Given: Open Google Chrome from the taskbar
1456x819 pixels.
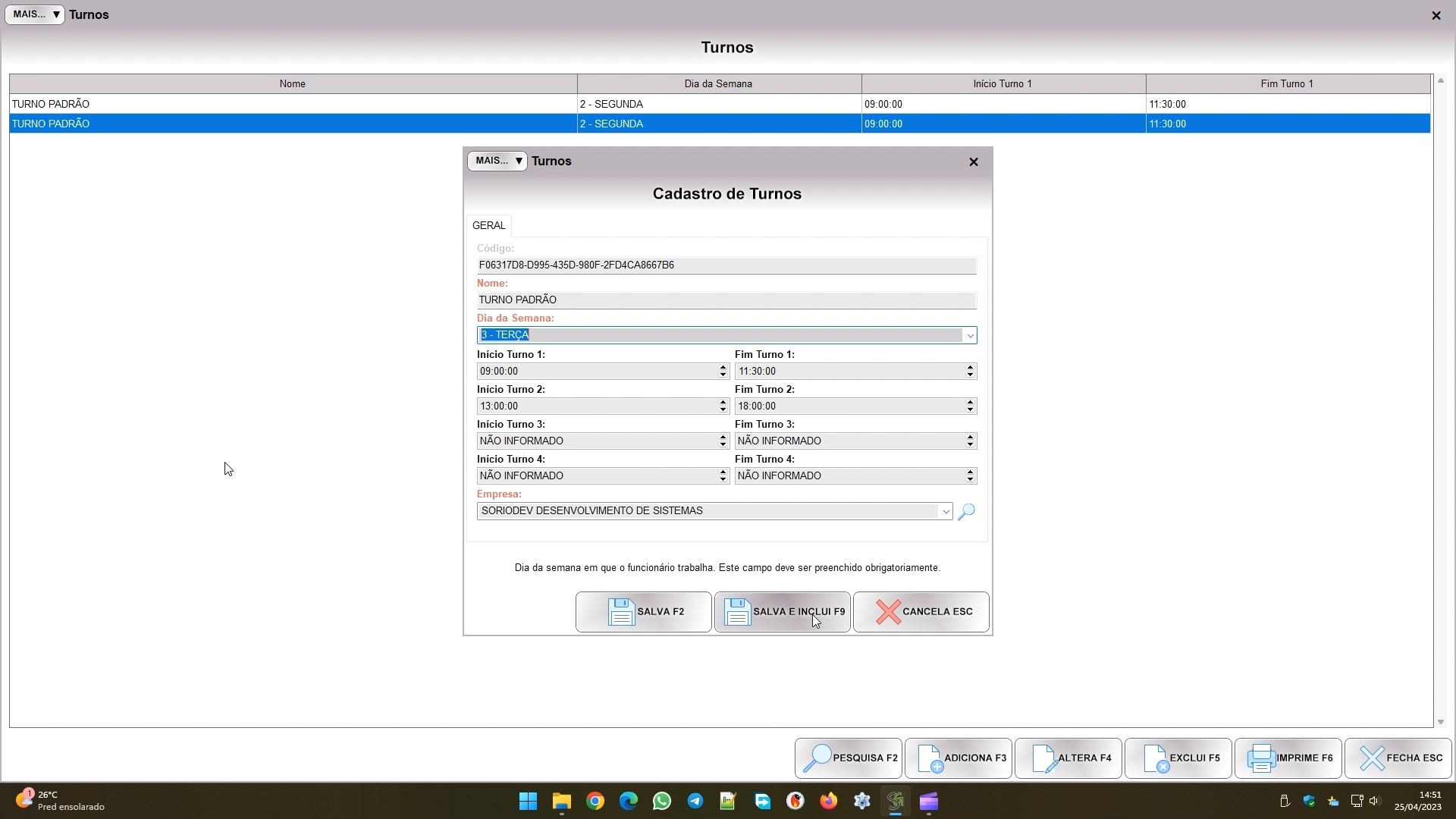Looking at the screenshot, I should (x=595, y=802).
